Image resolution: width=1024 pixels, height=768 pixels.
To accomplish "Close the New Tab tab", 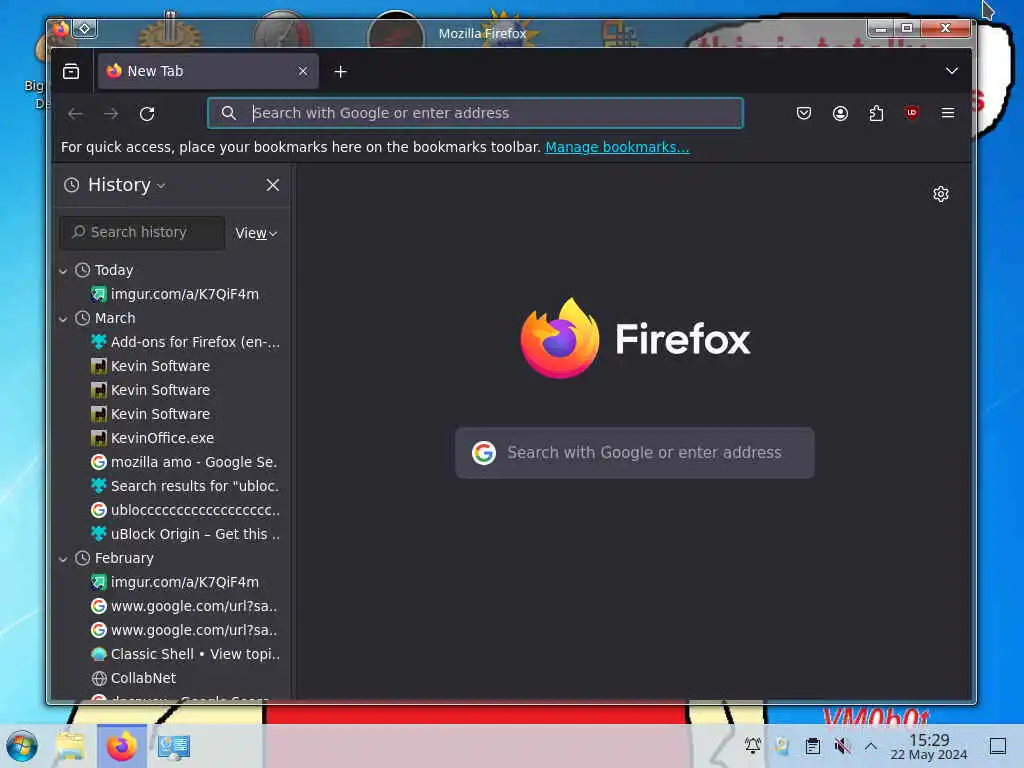I will click(x=302, y=71).
